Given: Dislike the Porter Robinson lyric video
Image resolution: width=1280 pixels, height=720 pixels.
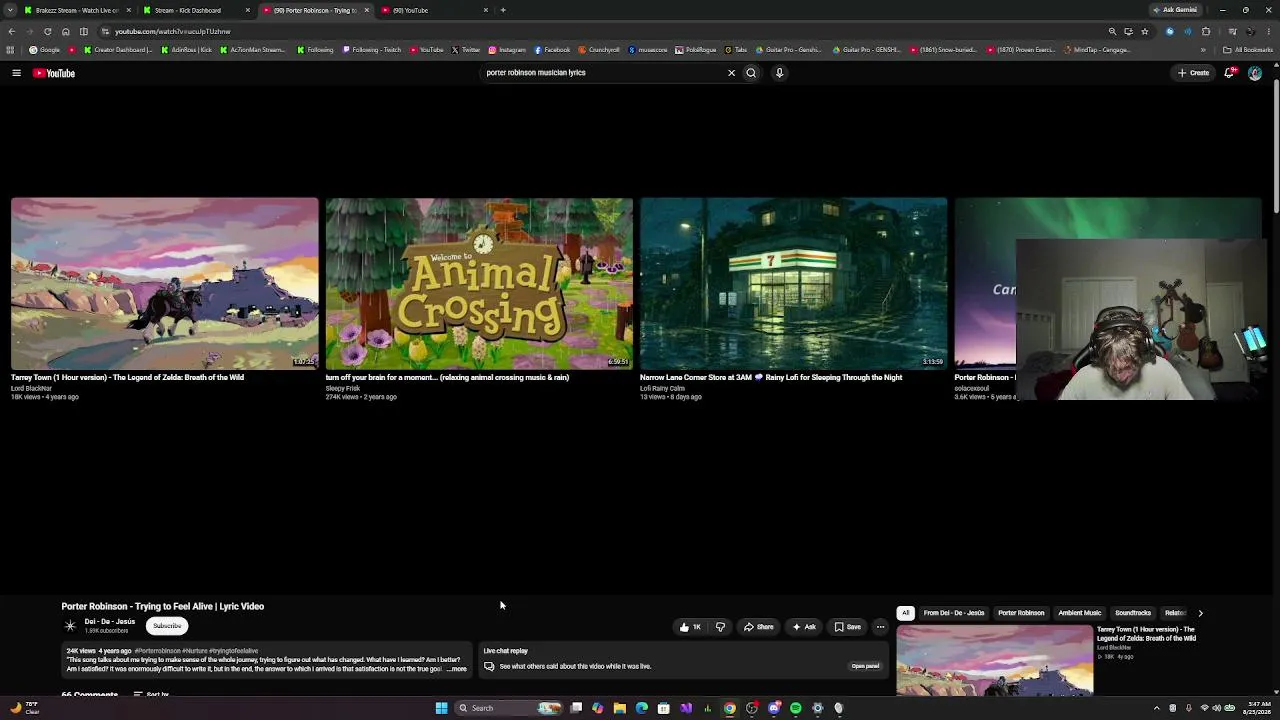Looking at the screenshot, I should click(720, 627).
